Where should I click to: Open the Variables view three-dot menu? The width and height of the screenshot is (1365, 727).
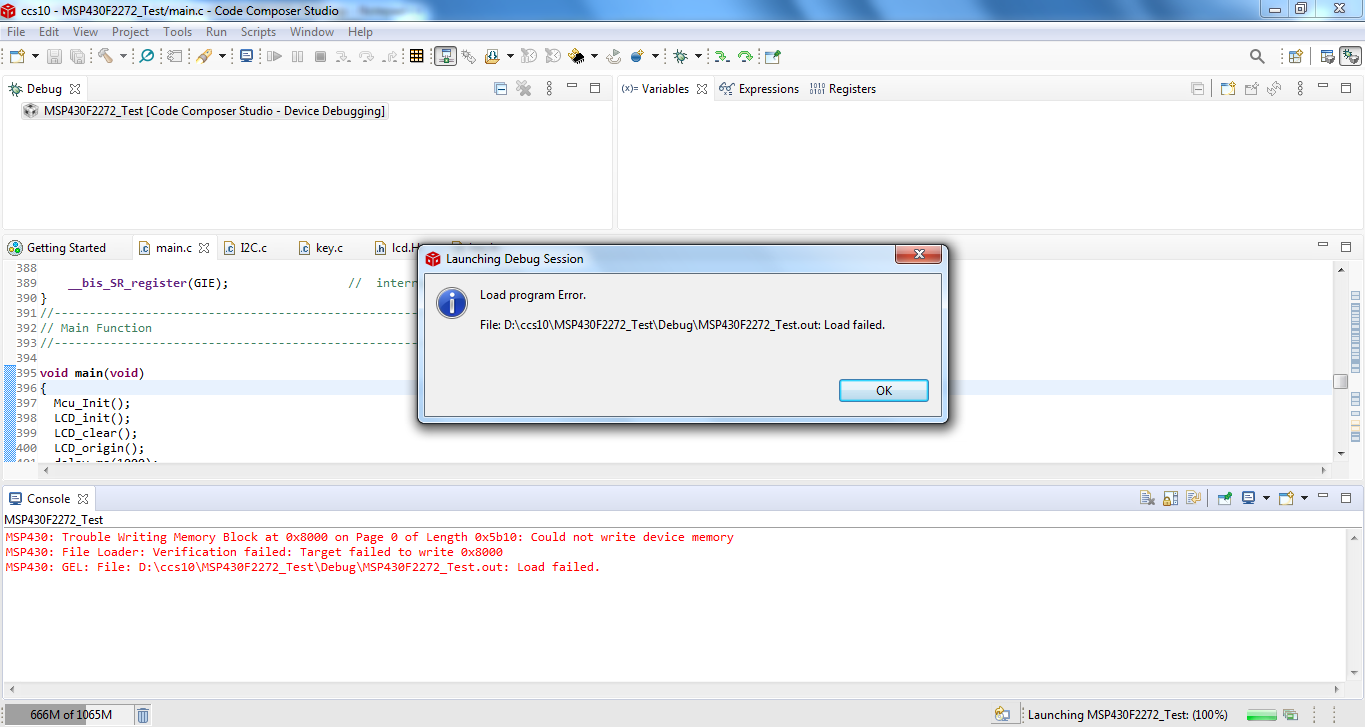(x=1300, y=89)
